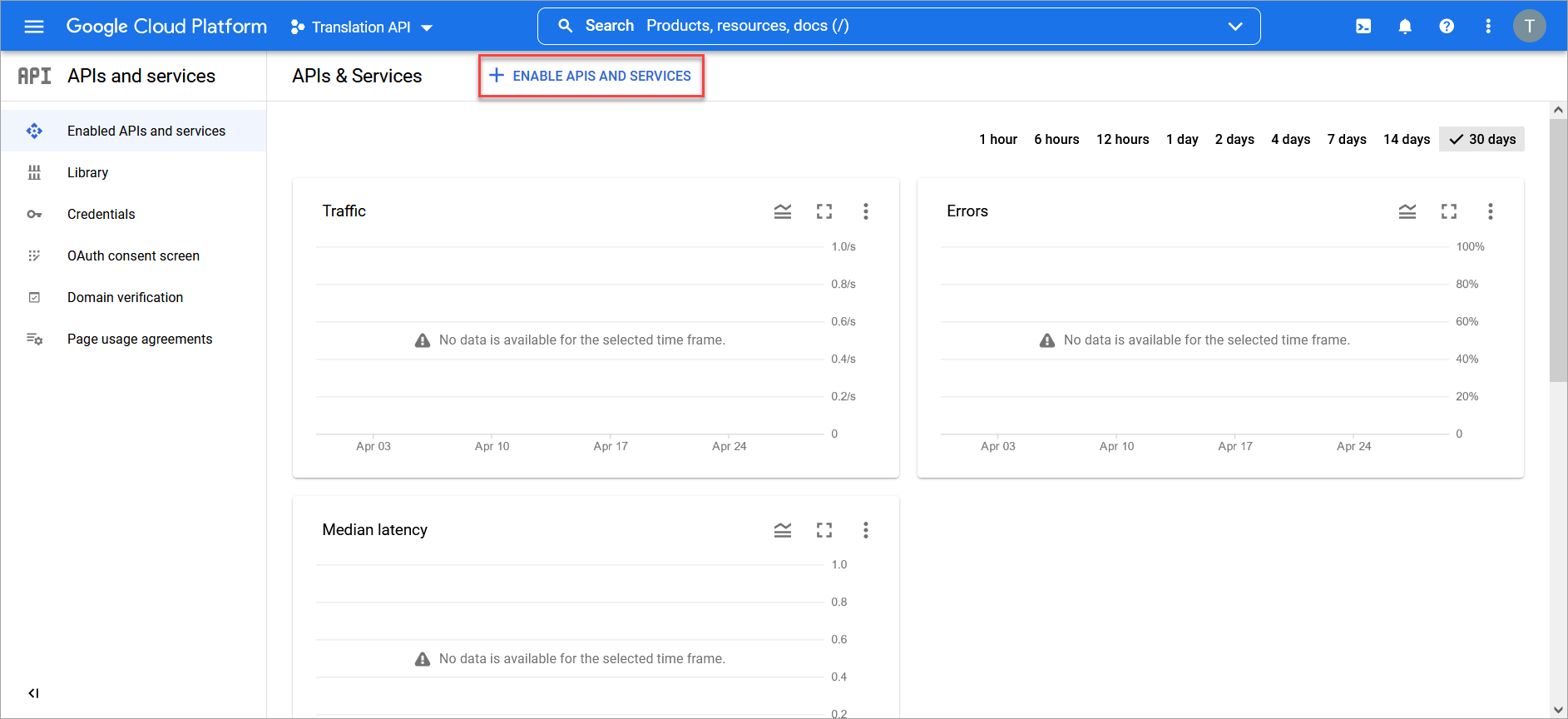Click the Library sidebar icon
The image size is (1568, 719).
click(x=34, y=172)
